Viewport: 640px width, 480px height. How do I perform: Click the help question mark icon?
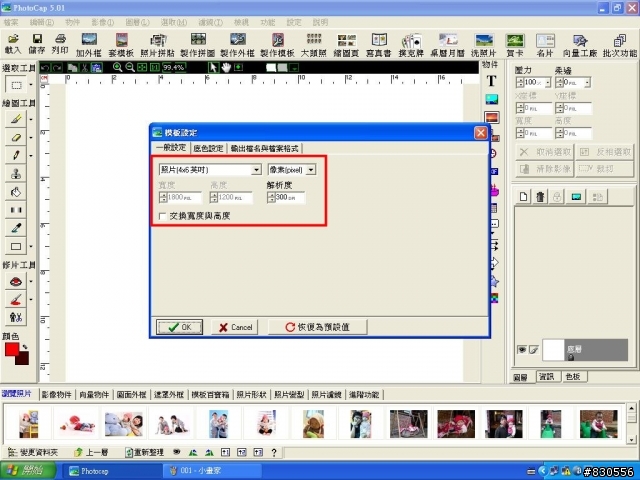[x=274, y=452]
